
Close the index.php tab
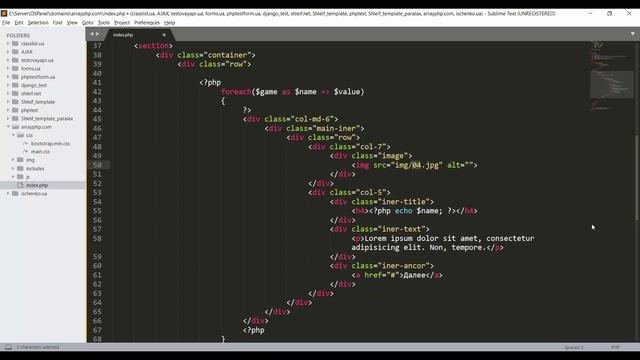pyautogui.click(x=164, y=35)
